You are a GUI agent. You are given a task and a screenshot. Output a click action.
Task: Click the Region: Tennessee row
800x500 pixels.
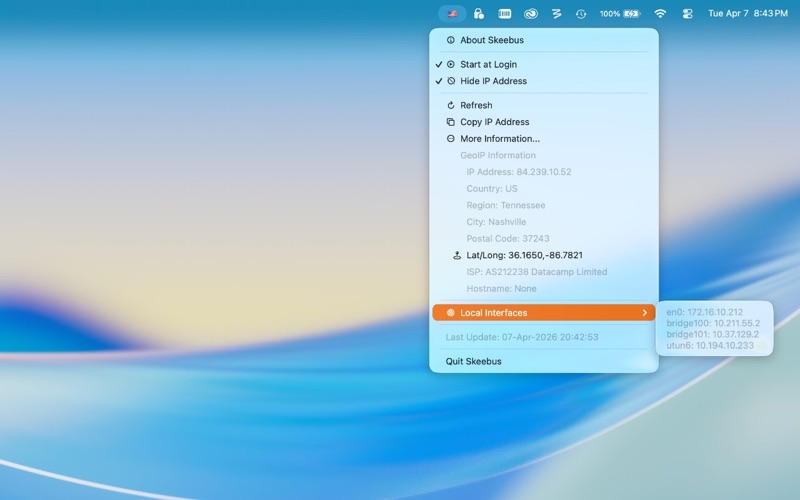(544, 205)
